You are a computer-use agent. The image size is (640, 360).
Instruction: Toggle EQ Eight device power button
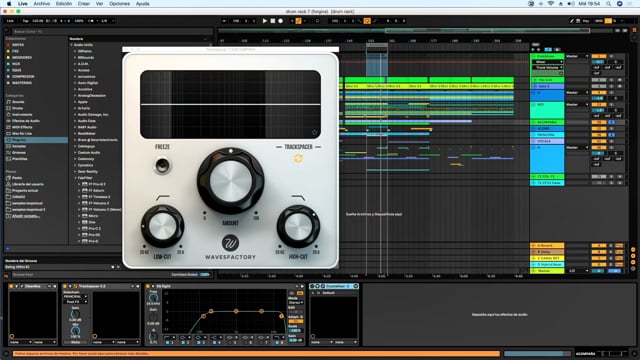148,287
